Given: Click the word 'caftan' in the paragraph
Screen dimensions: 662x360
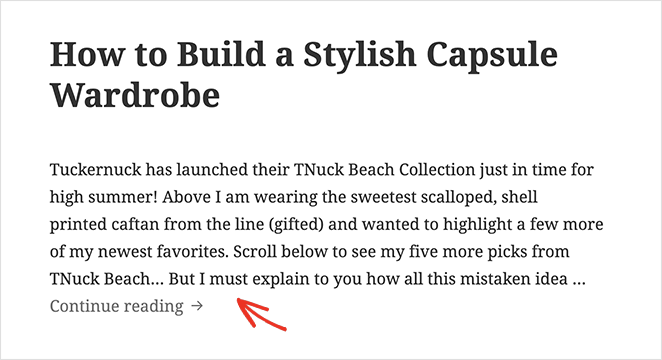Looking at the screenshot, I should tap(135, 225).
